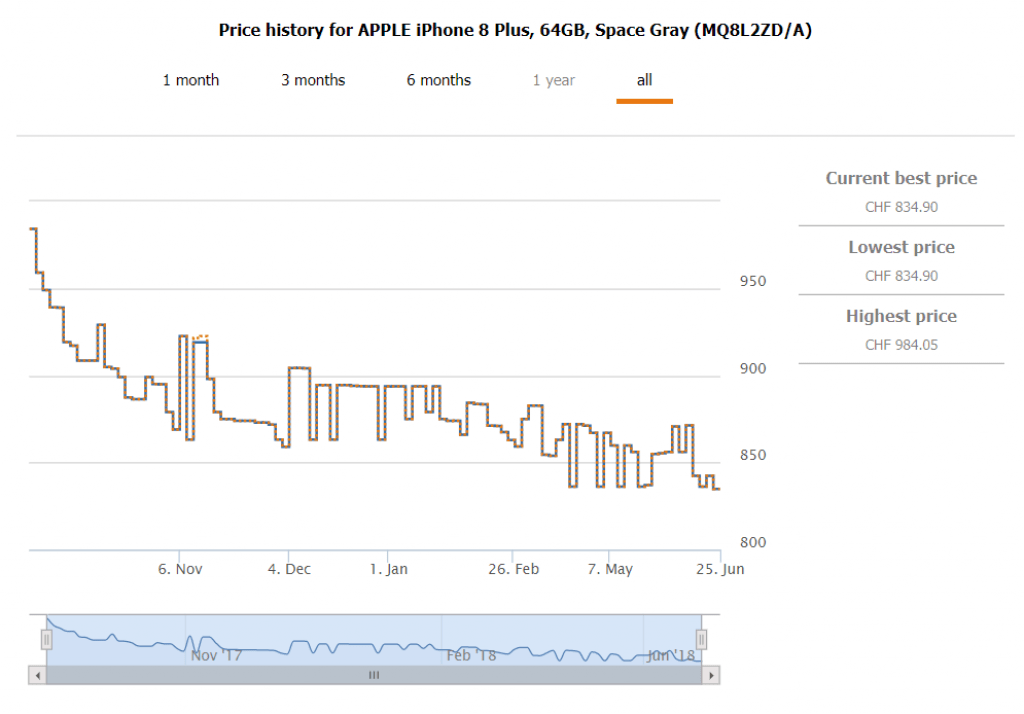This screenshot has width=1024, height=714.
Task: Click the price history chart title
Action: 515,30
